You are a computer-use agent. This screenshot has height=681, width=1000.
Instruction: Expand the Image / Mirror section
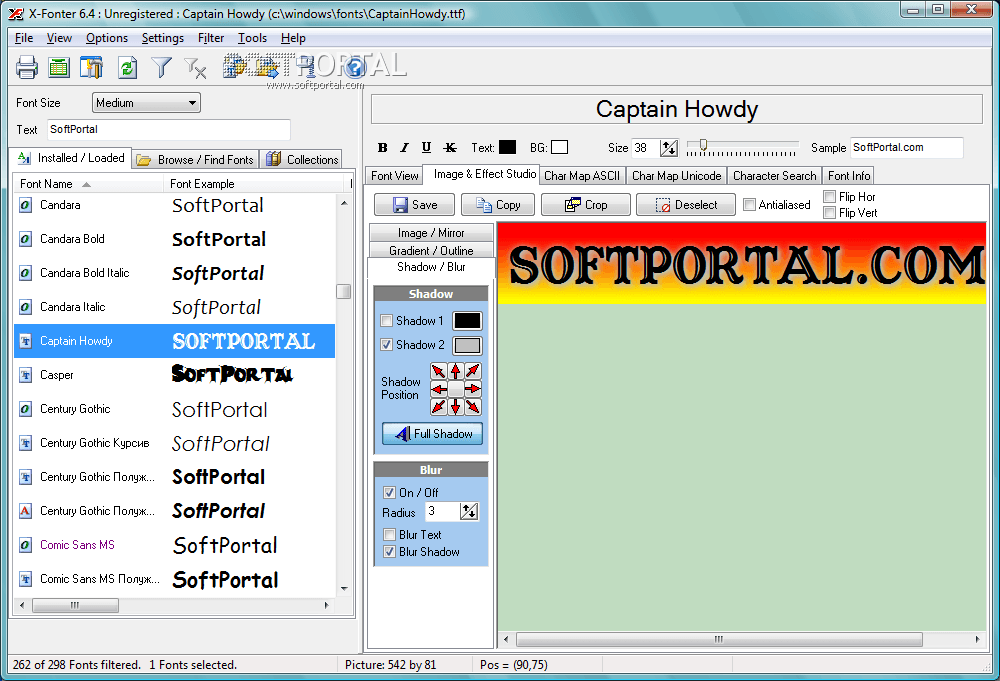(431, 233)
